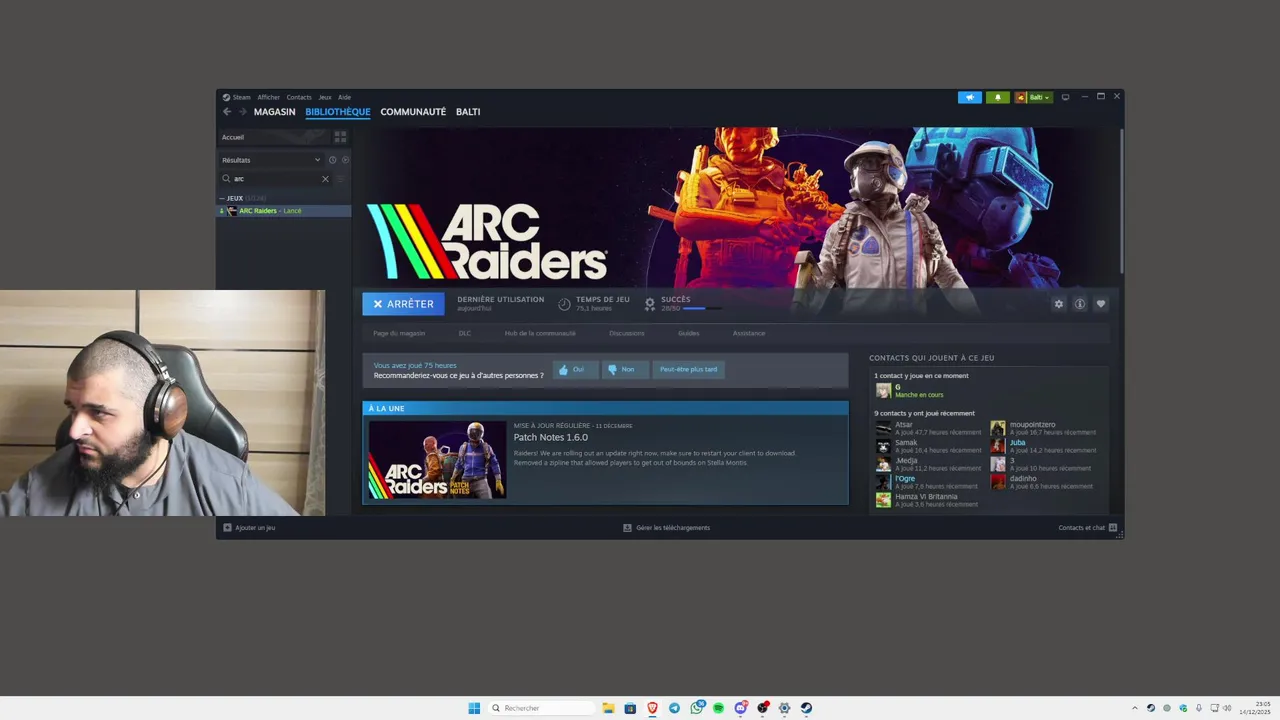Open Contacts et chat panel
1280x720 pixels.
(x=1088, y=528)
